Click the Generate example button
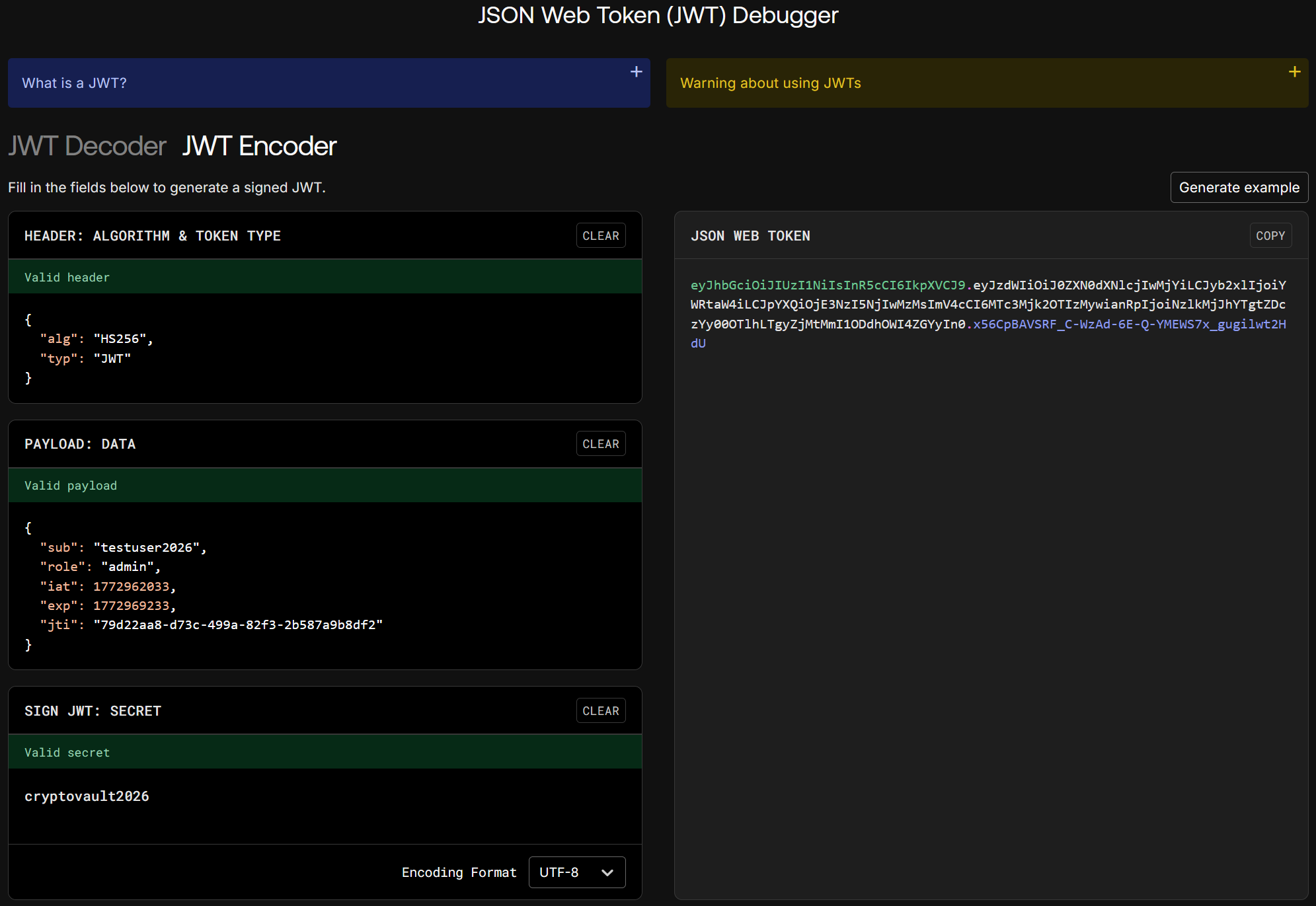This screenshot has height=906, width=1316. [1239, 188]
